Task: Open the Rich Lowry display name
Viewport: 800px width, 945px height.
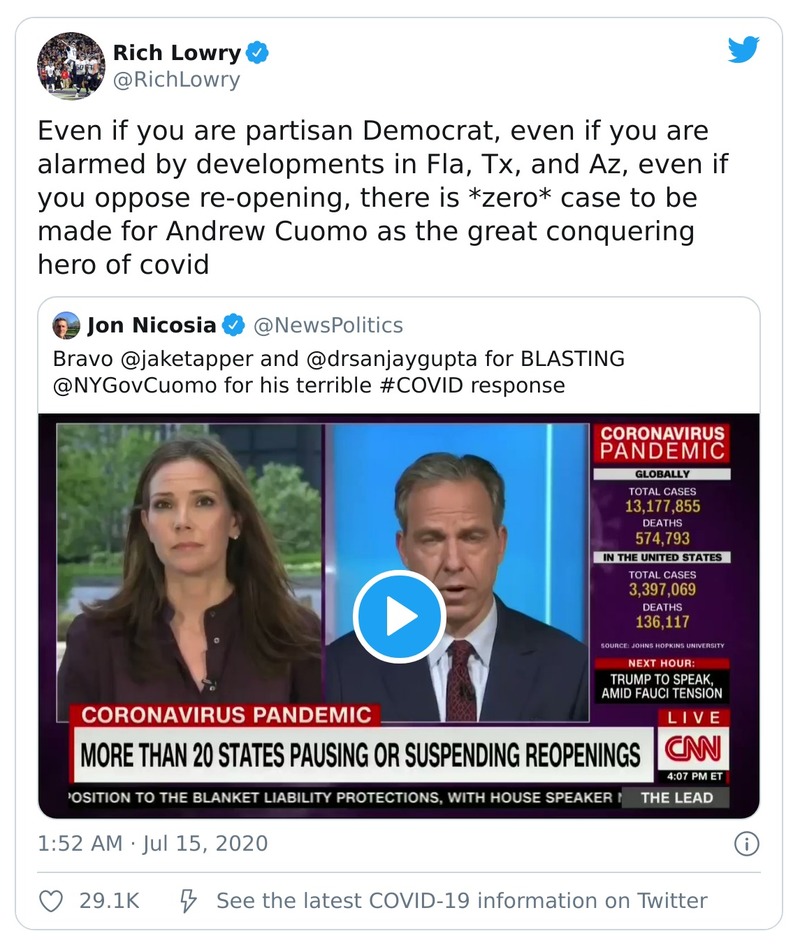Action: 176,53
